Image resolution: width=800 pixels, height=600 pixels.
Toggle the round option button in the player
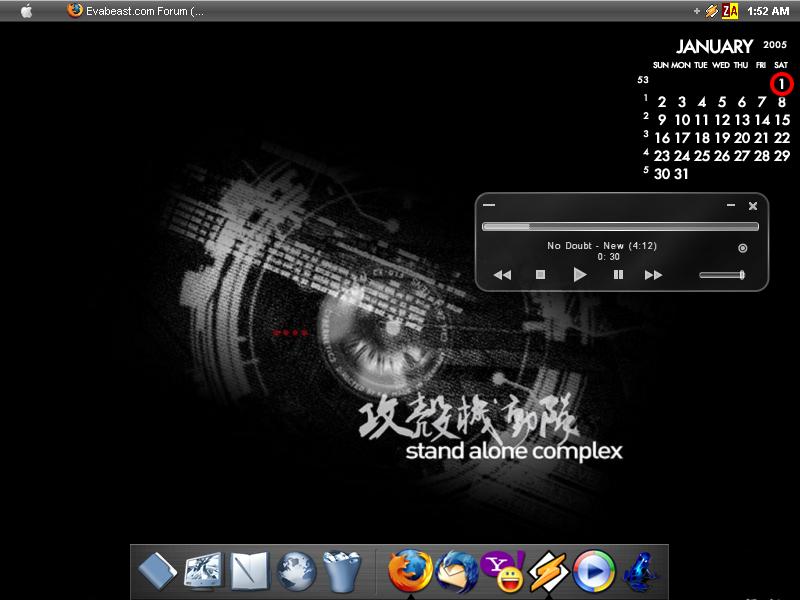742,248
